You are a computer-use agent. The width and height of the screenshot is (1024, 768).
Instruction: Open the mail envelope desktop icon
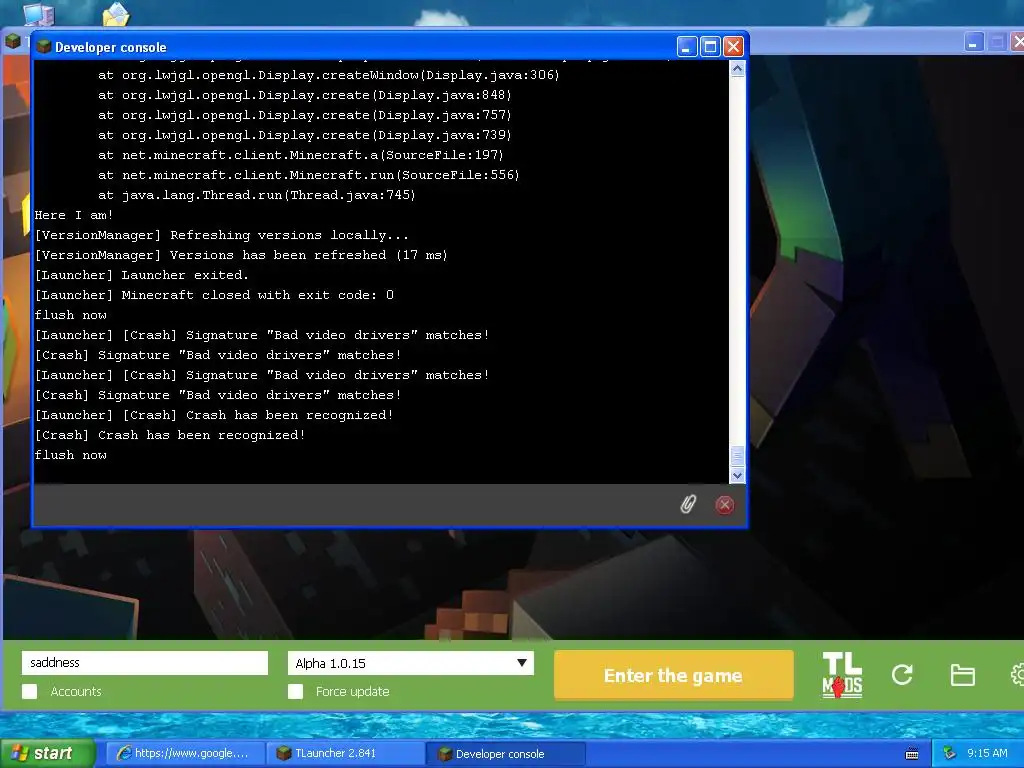(116, 14)
